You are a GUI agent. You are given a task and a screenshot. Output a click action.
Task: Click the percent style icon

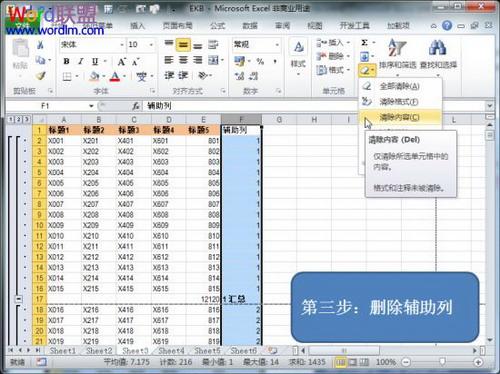point(260,61)
